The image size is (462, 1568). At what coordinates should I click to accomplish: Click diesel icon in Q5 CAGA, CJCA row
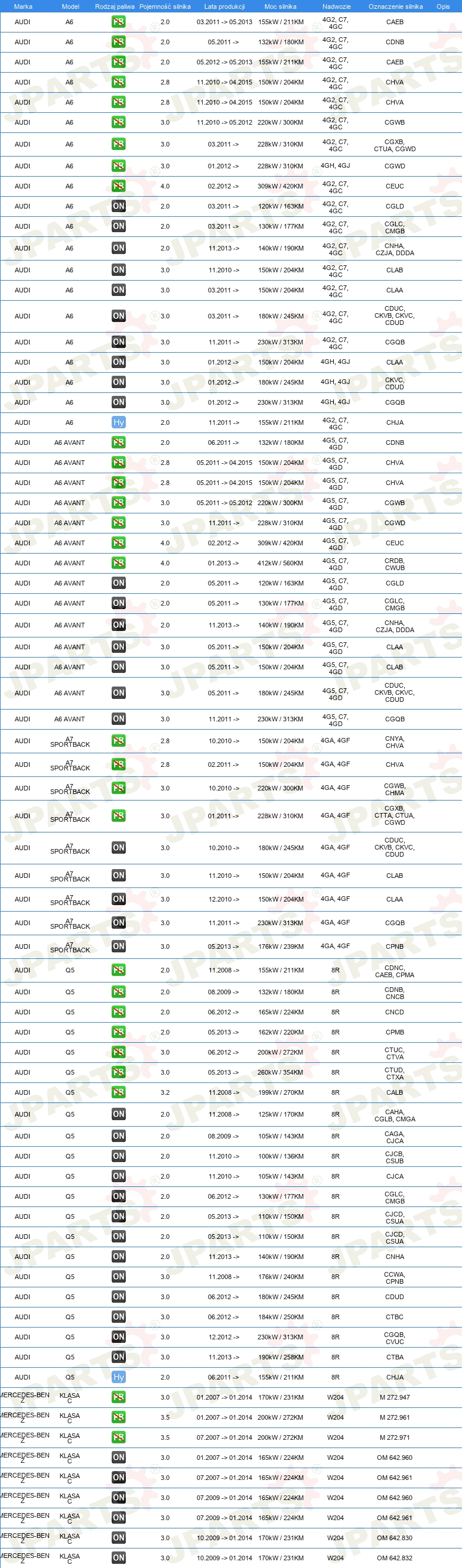[x=119, y=1136]
